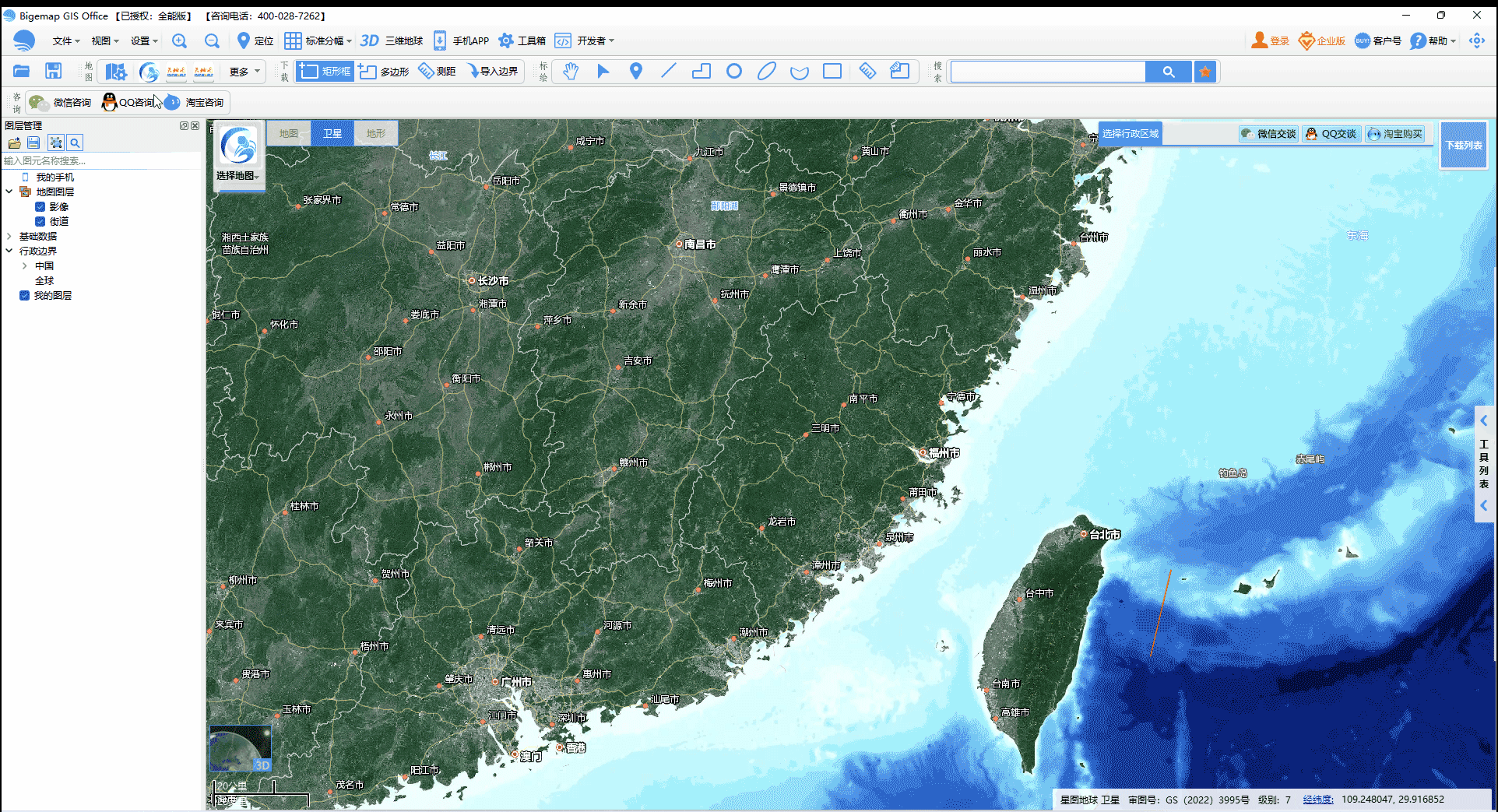Switch to the 地形 map tab
The width and height of the screenshot is (1498, 812).
pyautogui.click(x=375, y=133)
